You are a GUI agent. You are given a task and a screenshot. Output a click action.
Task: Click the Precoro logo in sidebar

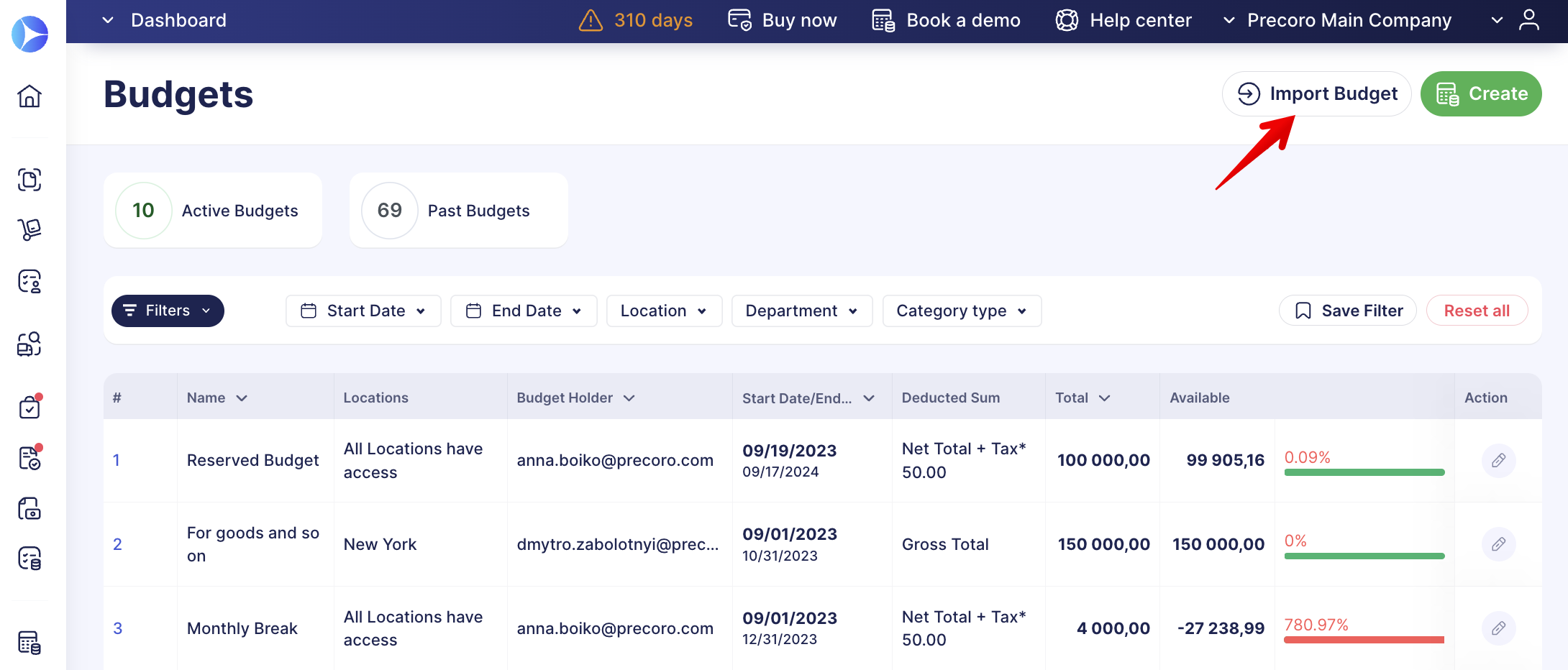pyautogui.click(x=30, y=34)
